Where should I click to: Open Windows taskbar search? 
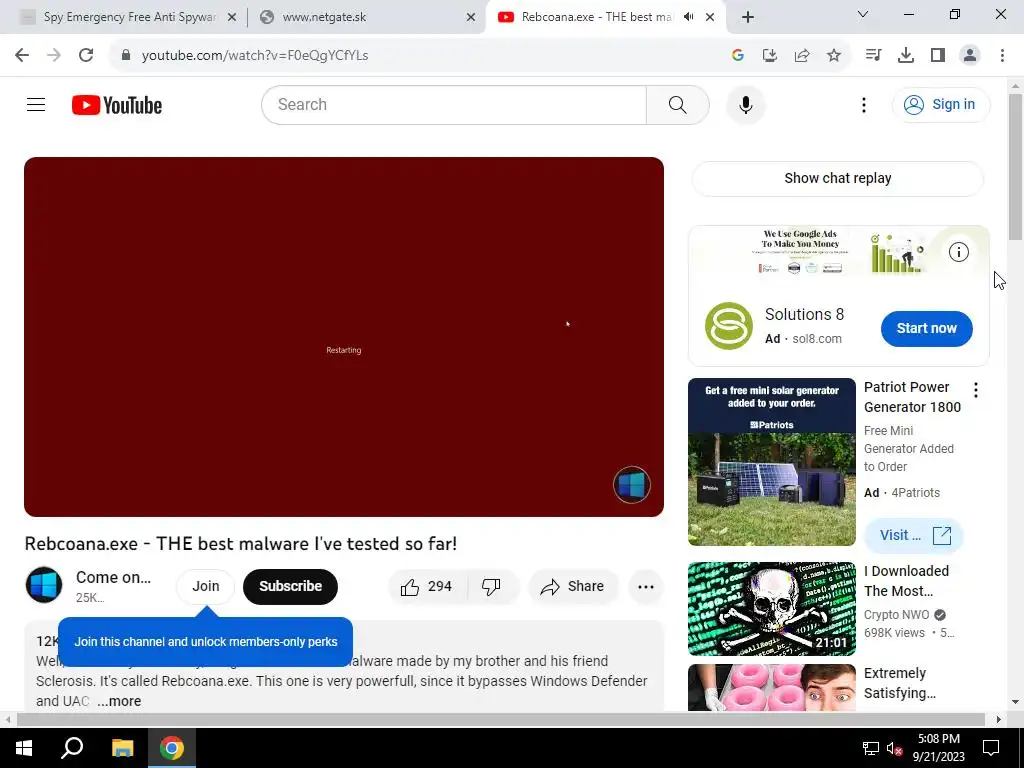(72, 748)
